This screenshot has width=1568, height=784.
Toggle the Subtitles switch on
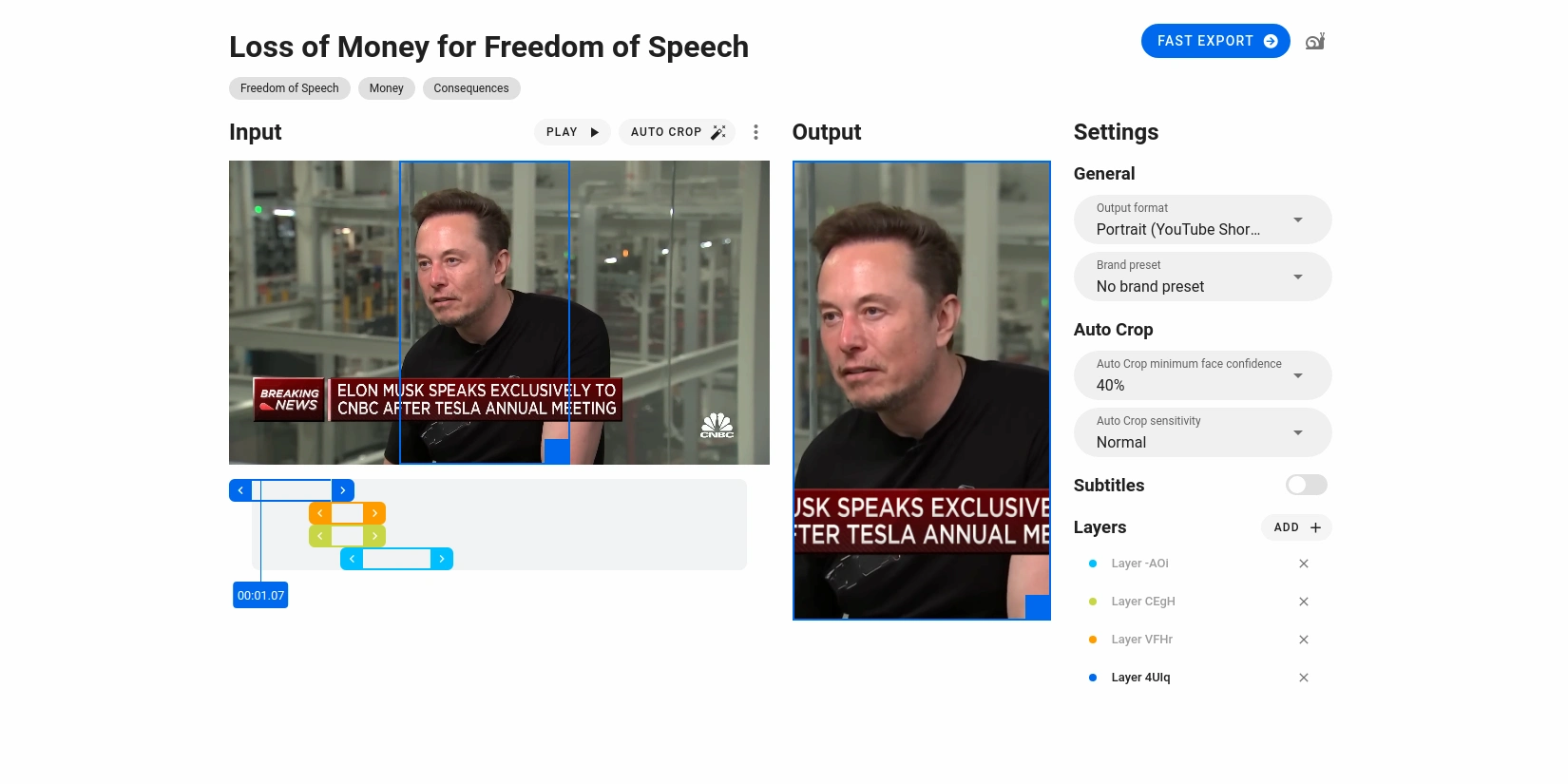(1306, 486)
